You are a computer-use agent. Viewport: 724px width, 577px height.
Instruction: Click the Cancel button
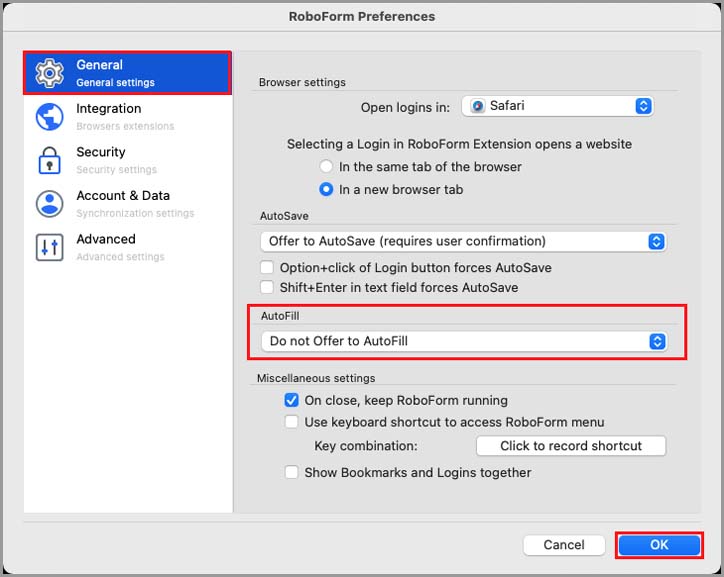564,545
